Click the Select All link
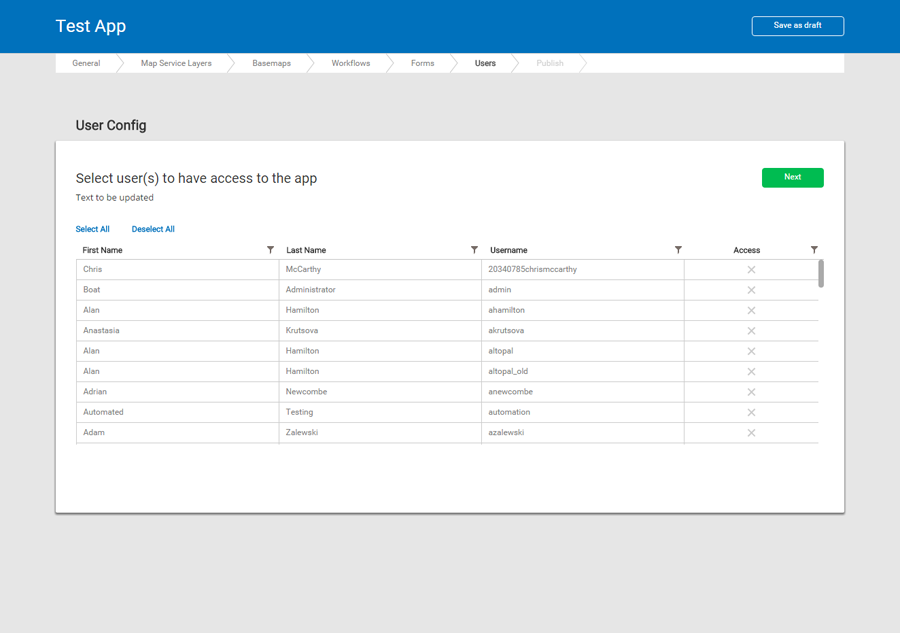Screen dimensions: 900x633 (92, 229)
